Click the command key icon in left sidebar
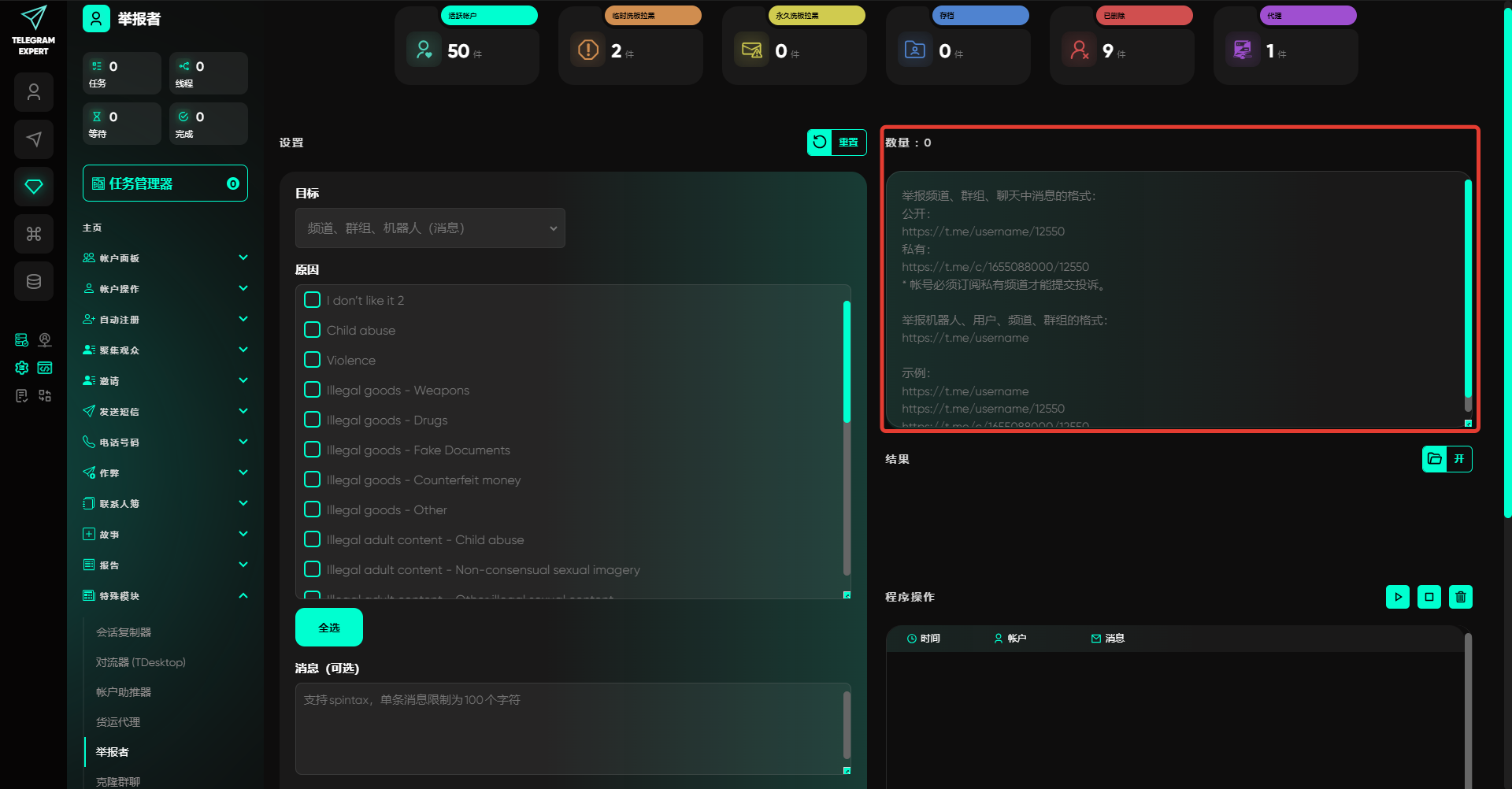Viewport: 1512px width, 789px height. [34, 234]
